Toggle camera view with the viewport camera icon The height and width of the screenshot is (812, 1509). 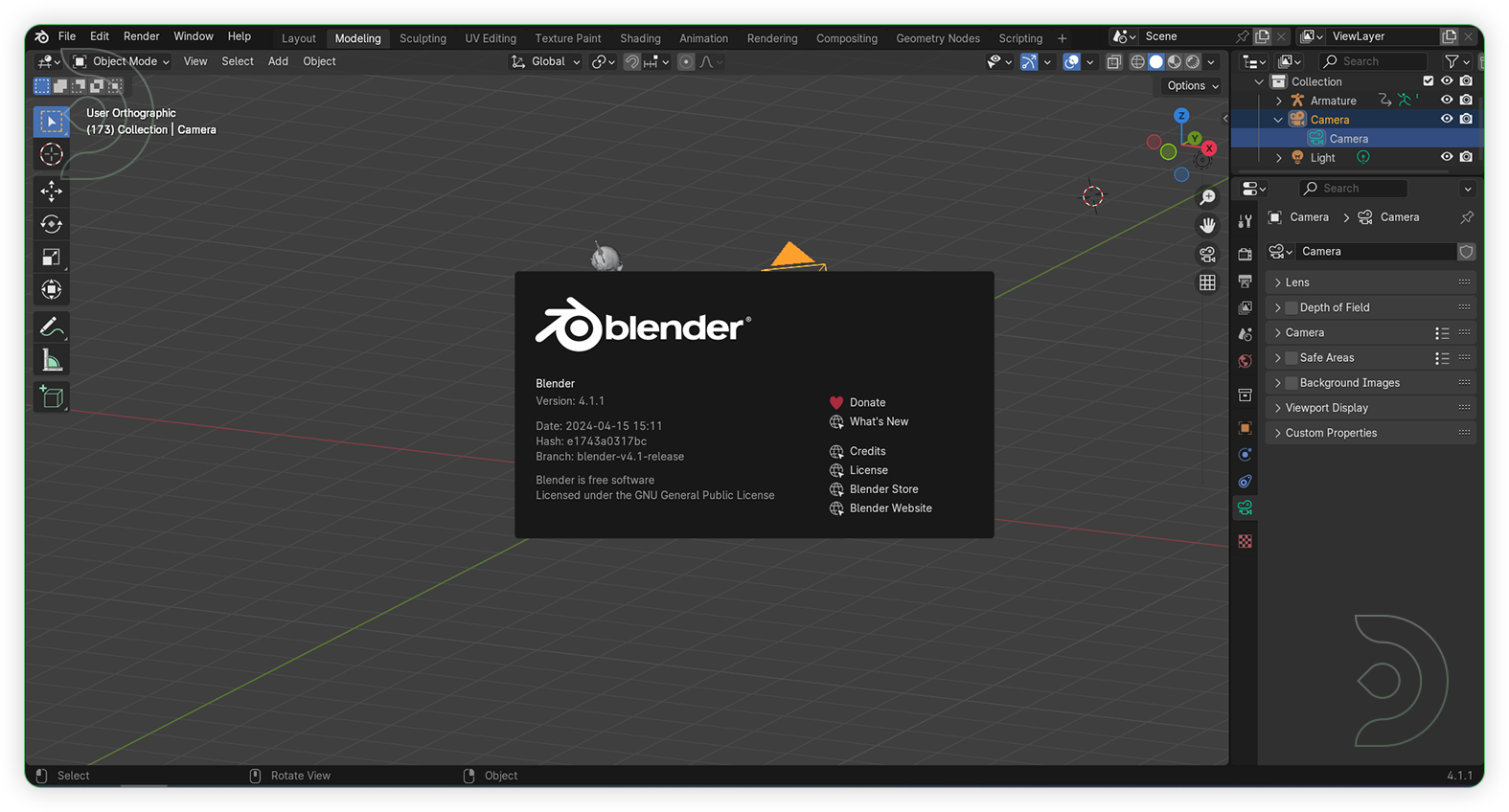[x=1207, y=255]
